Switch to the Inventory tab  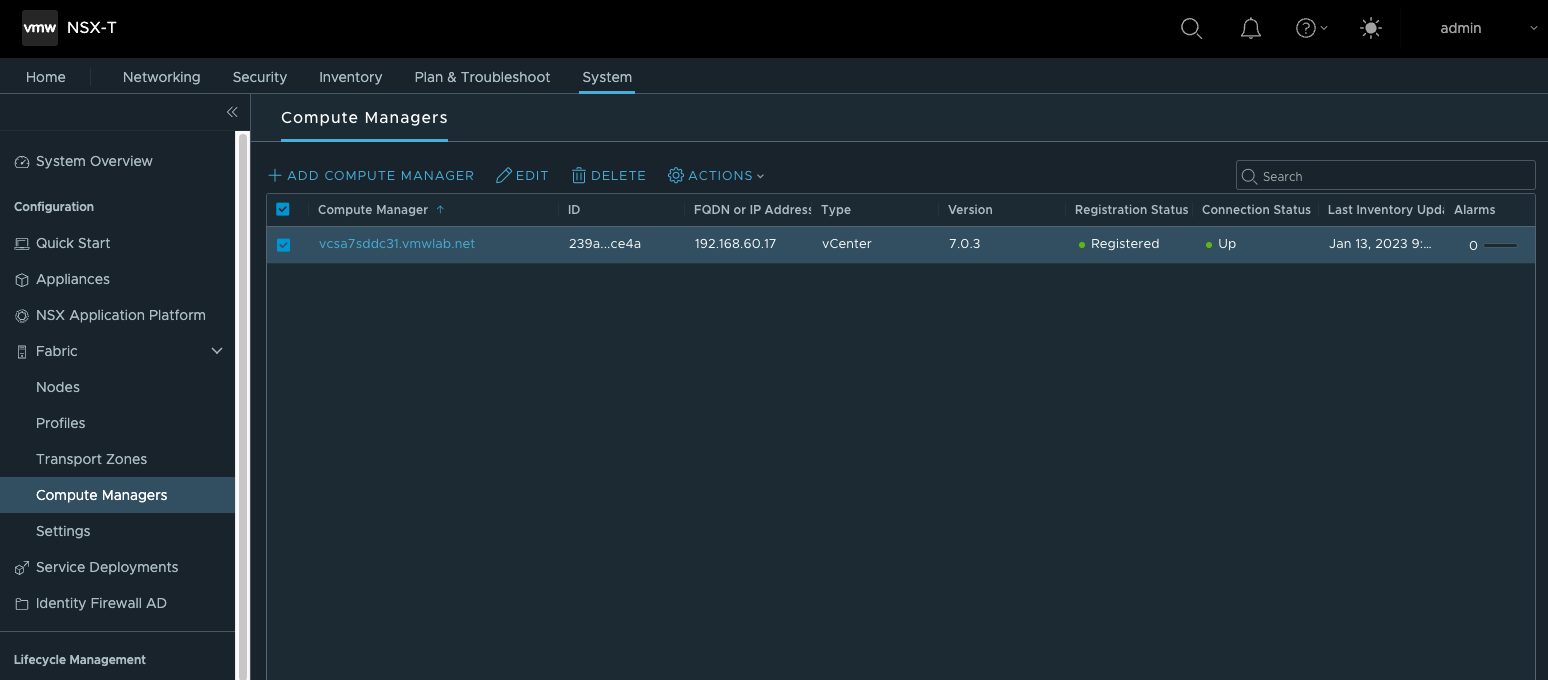coord(350,77)
